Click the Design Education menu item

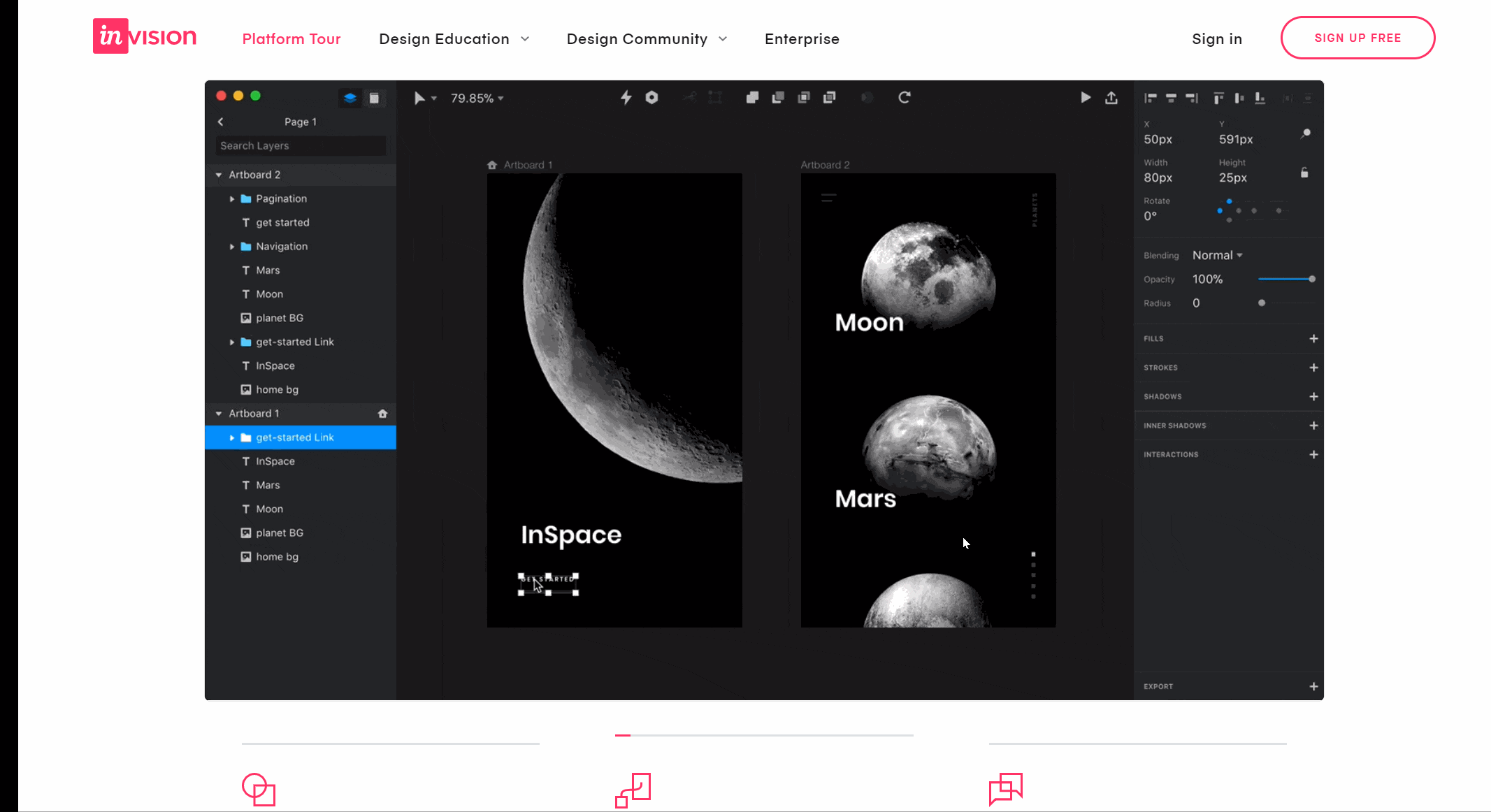[x=454, y=38]
